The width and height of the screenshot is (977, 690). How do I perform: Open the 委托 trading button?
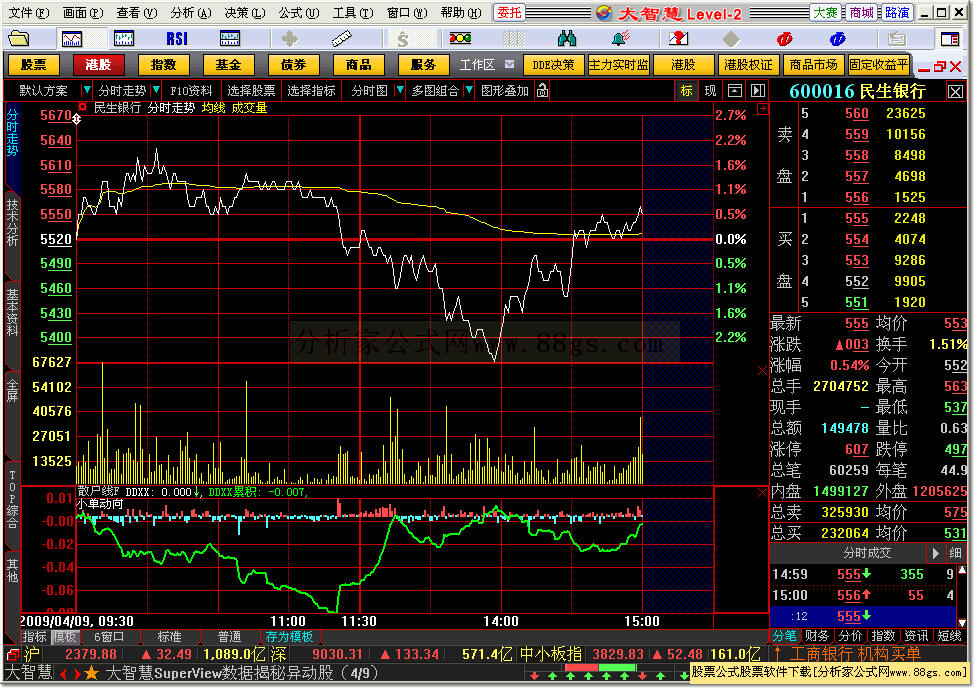point(509,12)
